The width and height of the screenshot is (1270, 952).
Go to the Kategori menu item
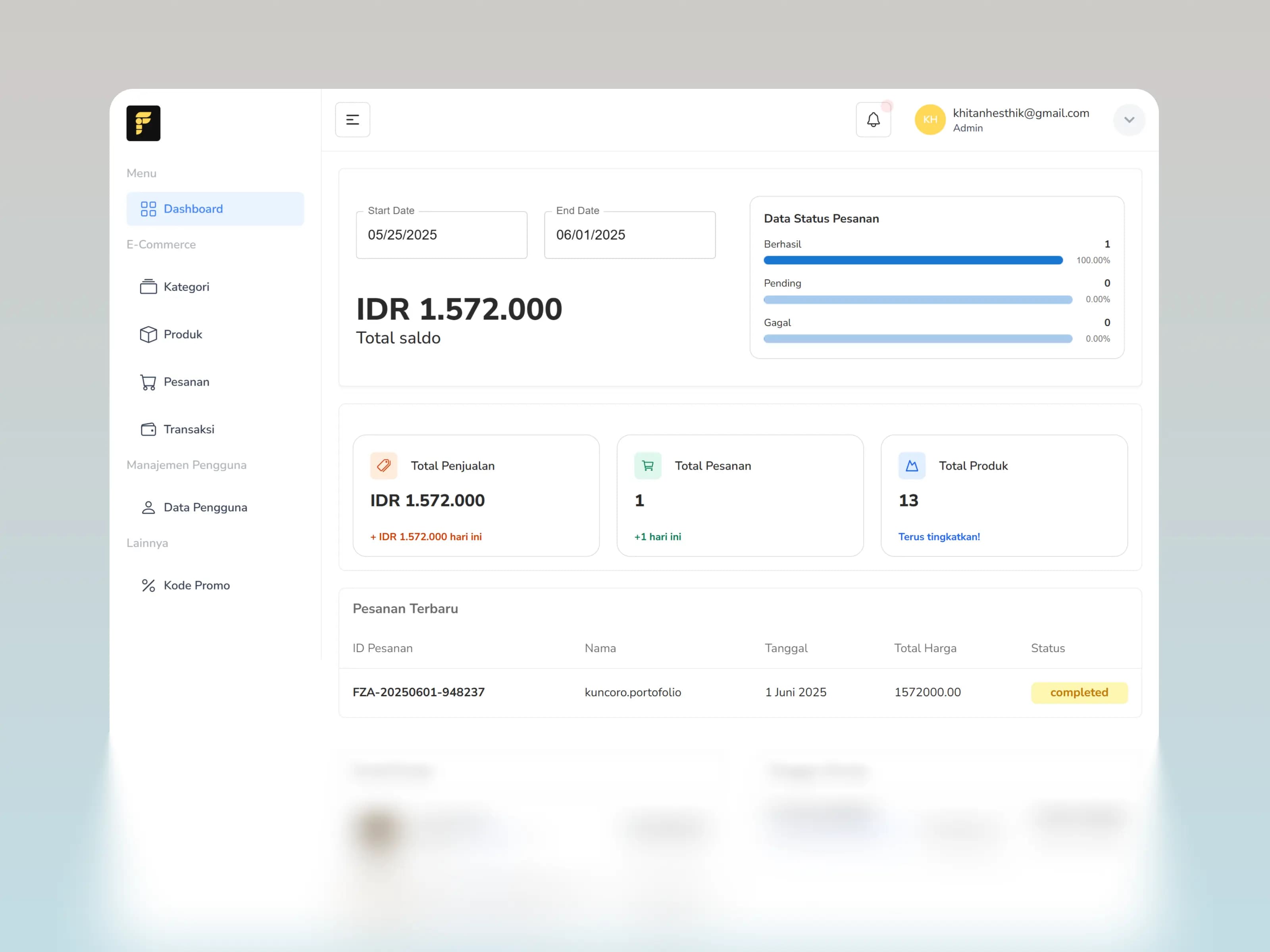coord(215,286)
